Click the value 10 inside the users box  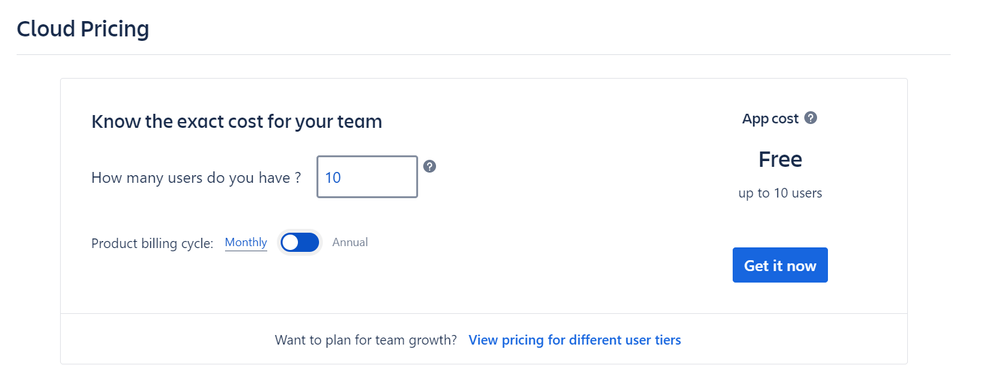(x=333, y=177)
